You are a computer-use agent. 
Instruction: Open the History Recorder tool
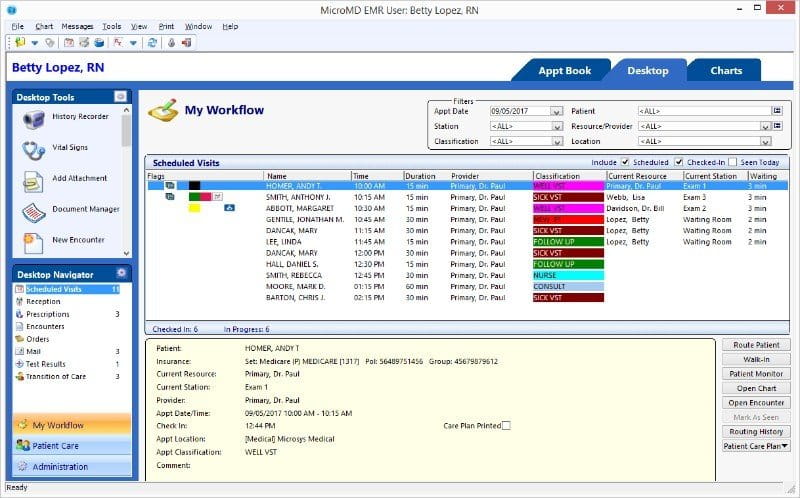click(x=65, y=118)
